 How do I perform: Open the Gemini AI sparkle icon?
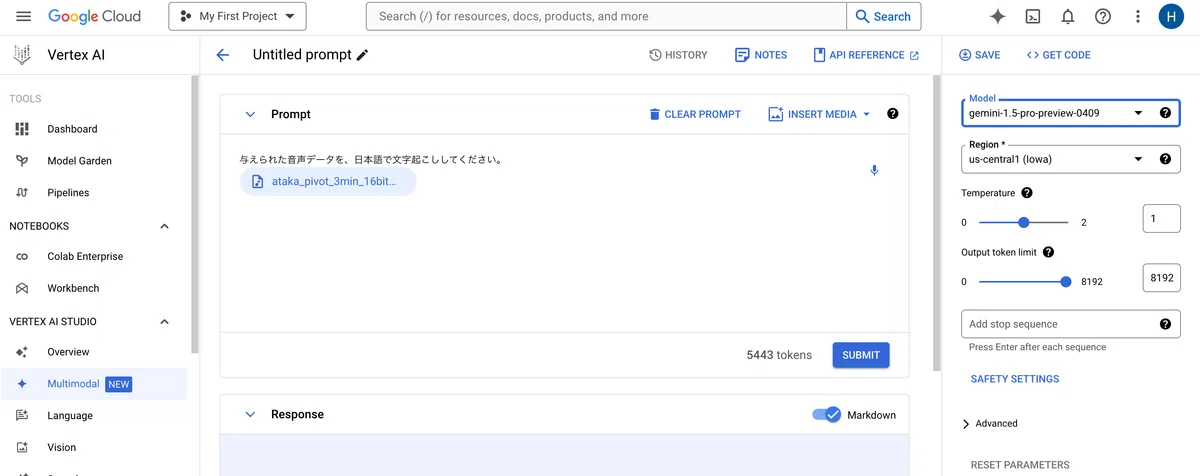click(x=997, y=16)
